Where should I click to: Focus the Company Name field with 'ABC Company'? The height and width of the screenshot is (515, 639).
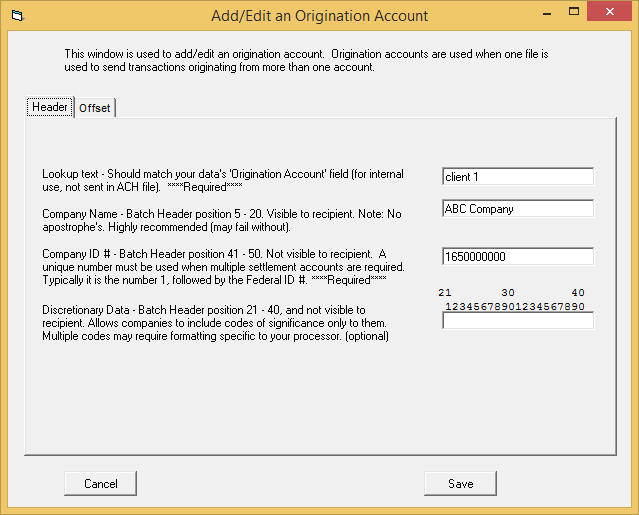pyautogui.click(x=517, y=209)
